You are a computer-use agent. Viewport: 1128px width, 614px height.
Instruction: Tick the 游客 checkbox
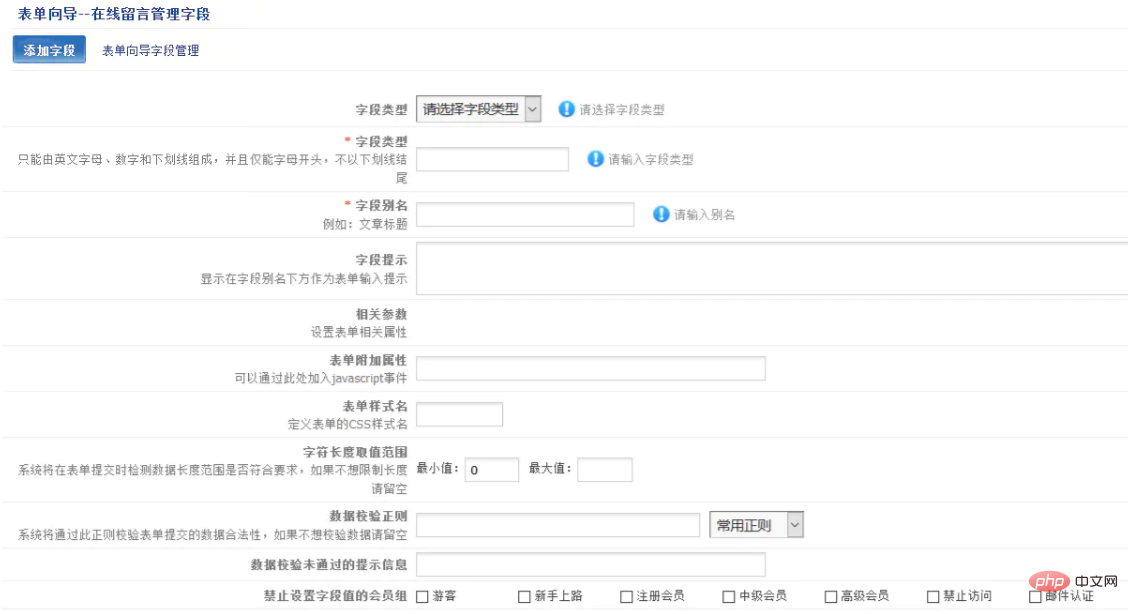pyautogui.click(x=422, y=597)
